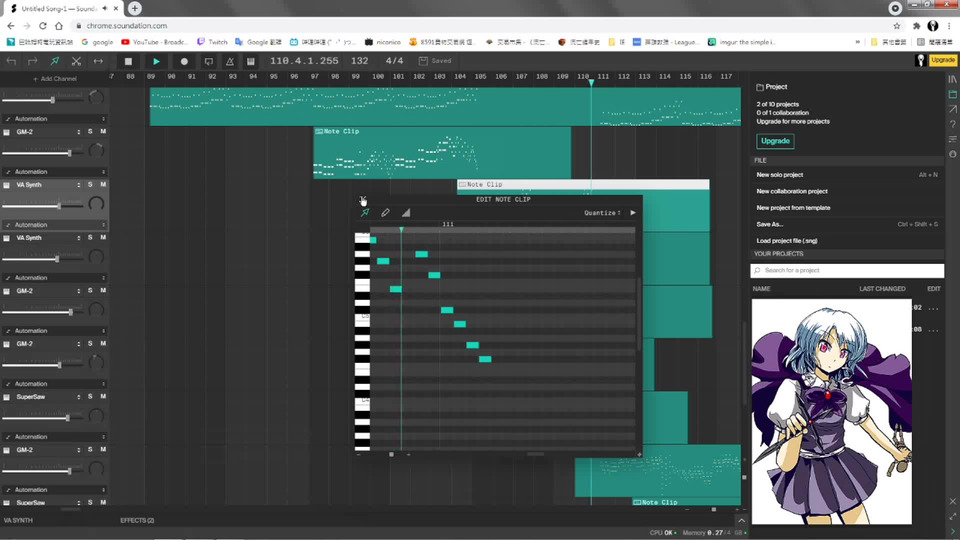Mute the highlighted VA Synth channel
Viewport: 960px width, 540px height.
point(103,184)
